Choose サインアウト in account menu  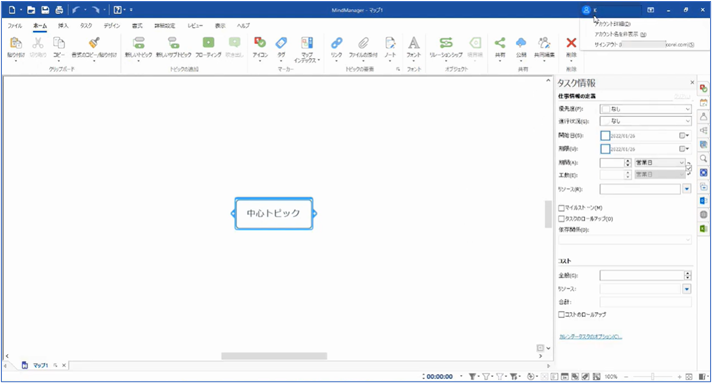point(644,45)
